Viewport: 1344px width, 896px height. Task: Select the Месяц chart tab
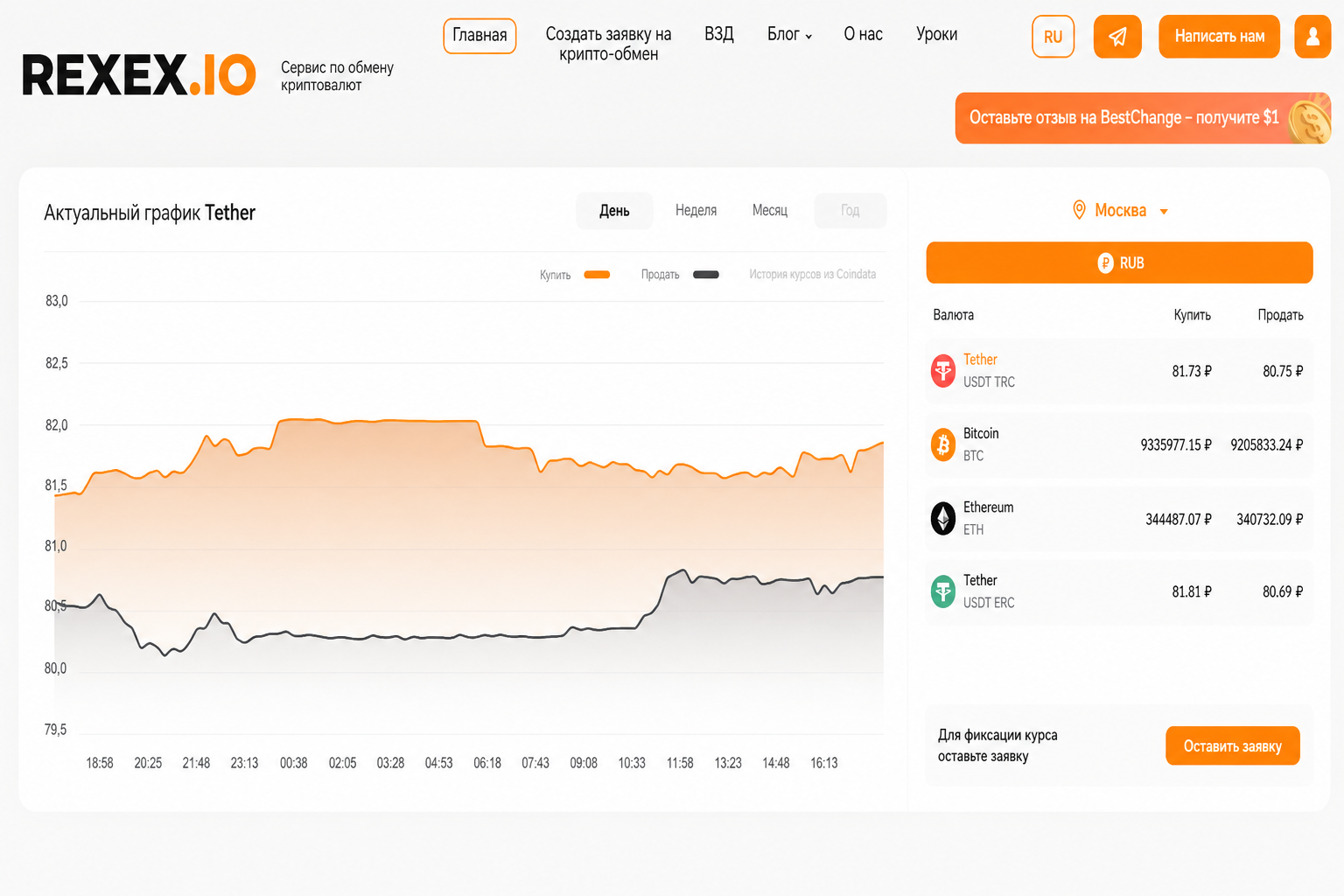pyautogui.click(x=770, y=211)
